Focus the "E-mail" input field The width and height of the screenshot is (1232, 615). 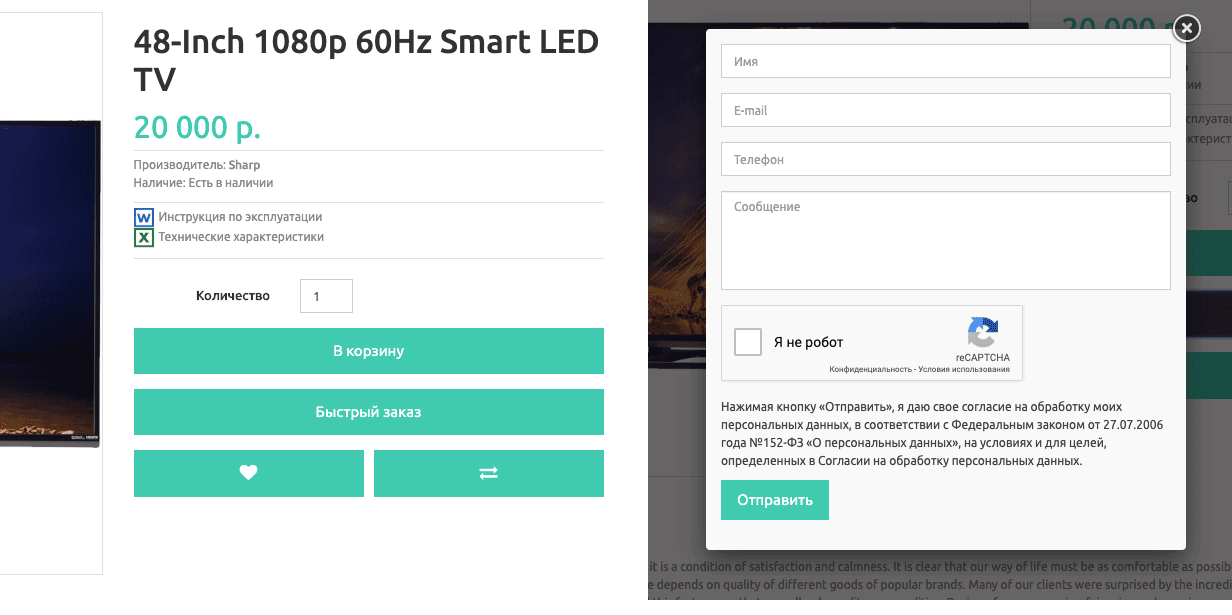click(x=946, y=110)
